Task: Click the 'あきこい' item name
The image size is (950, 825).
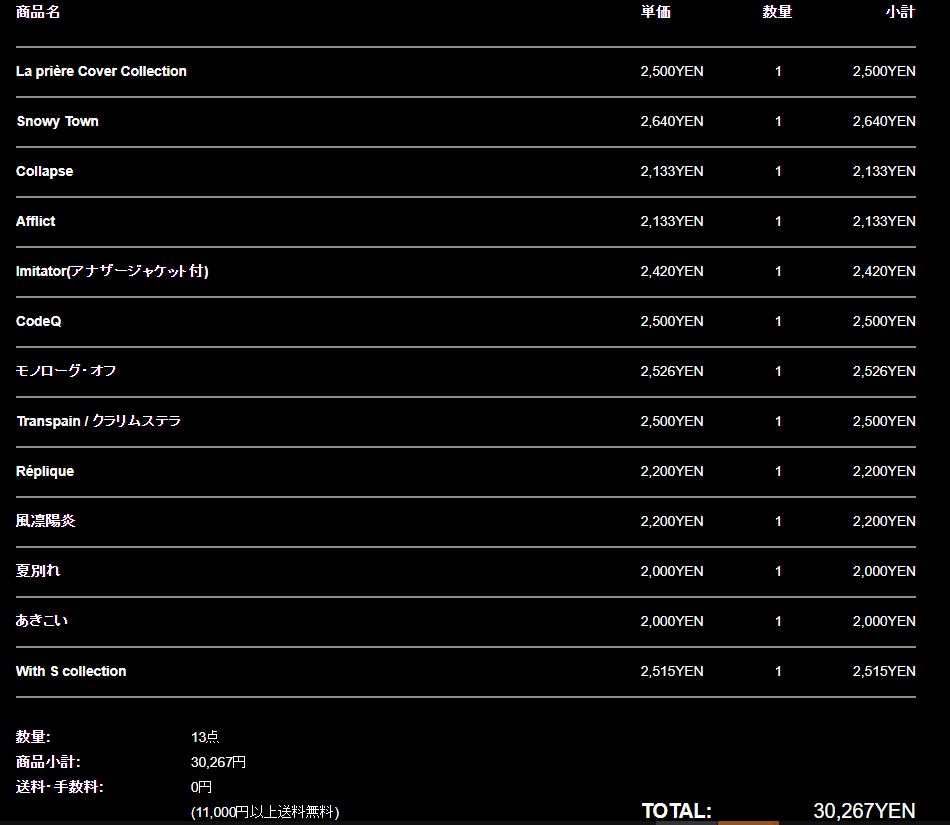Action: [41, 621]
